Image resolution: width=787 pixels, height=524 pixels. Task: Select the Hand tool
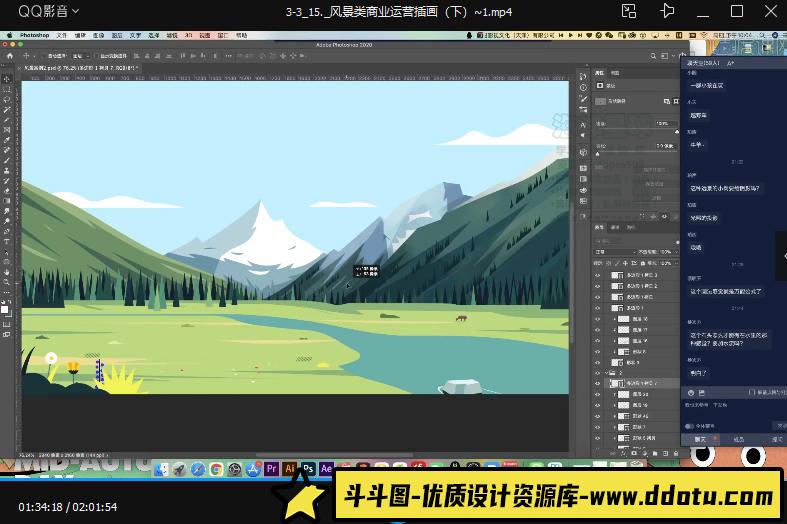pos(7,272)
